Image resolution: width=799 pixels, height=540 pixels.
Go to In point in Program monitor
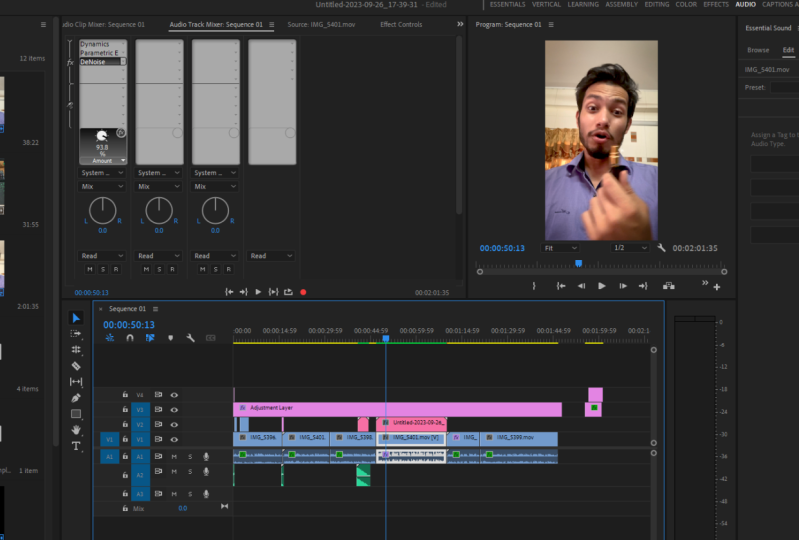click(561, 286)
